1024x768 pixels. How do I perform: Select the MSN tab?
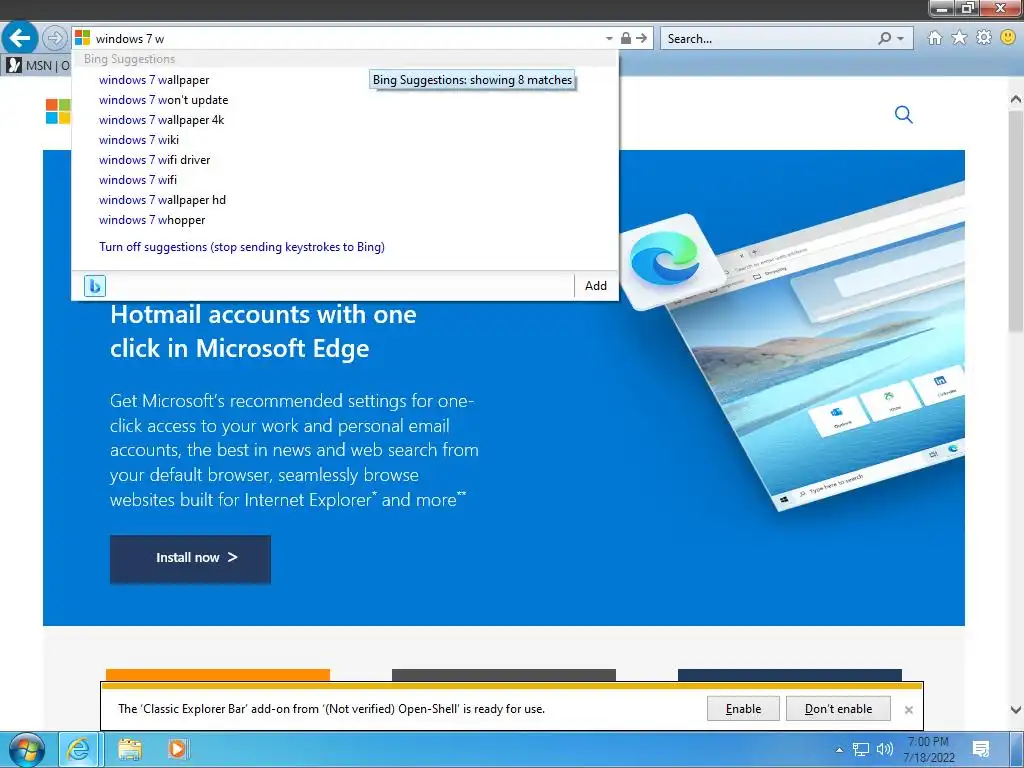coord(37,65)
